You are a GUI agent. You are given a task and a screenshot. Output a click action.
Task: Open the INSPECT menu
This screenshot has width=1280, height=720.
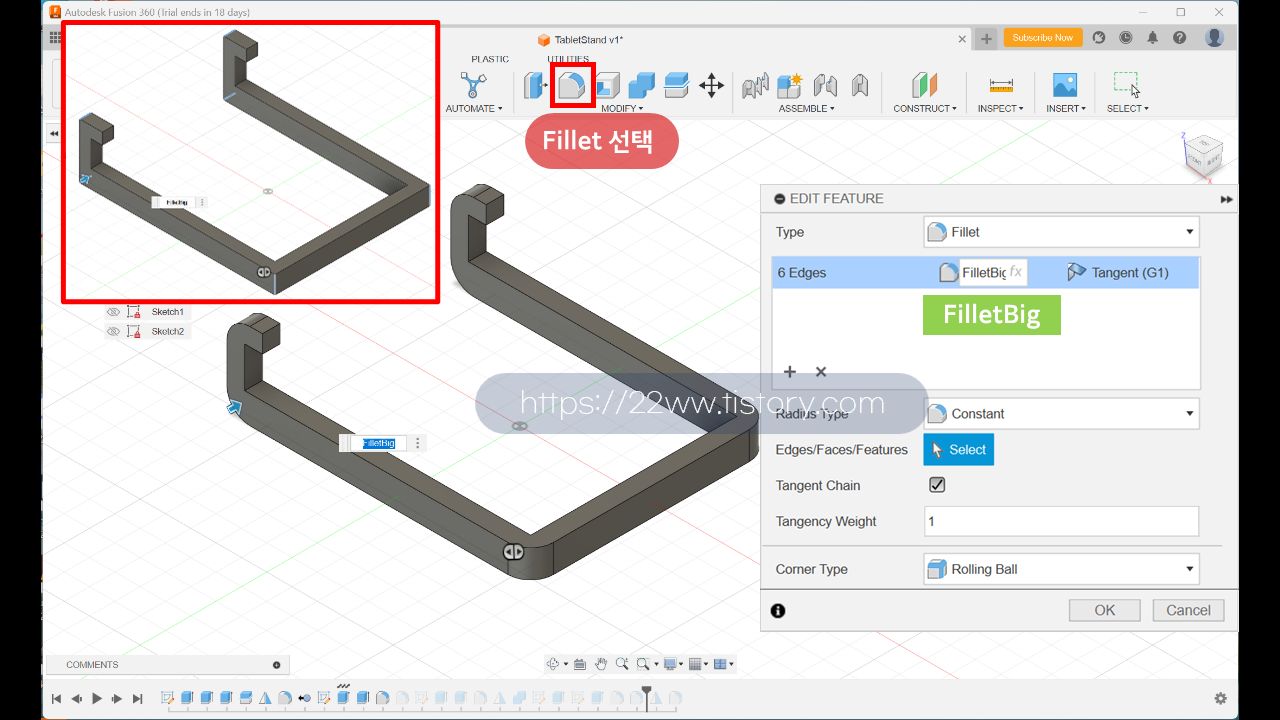(x=1000, y=108)
